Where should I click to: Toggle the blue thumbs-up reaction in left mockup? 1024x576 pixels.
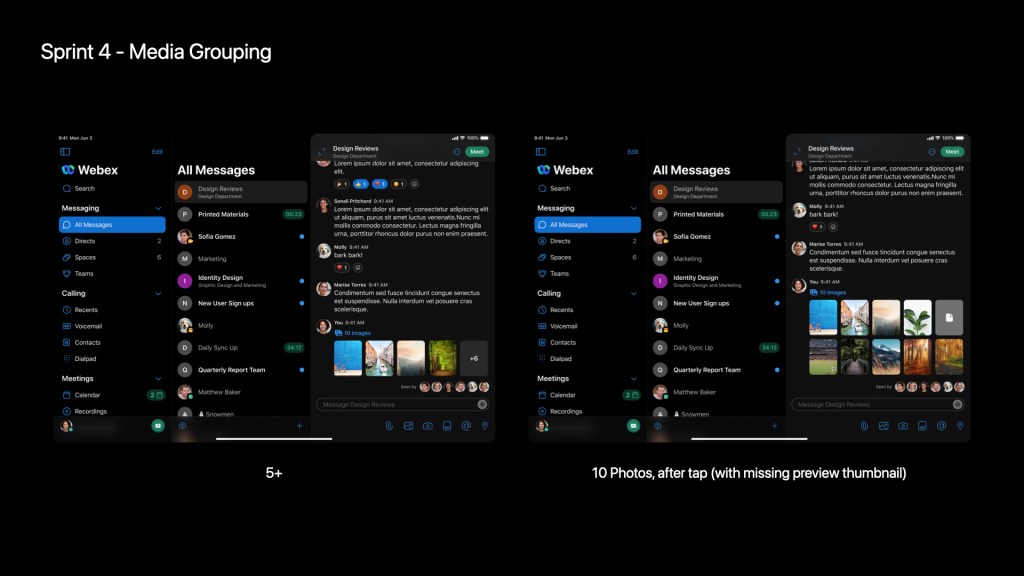click(360, 184)
